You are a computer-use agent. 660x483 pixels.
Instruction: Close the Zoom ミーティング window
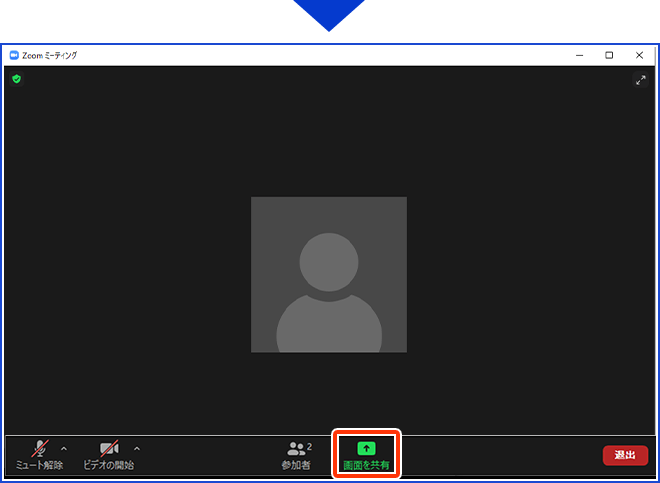point(639,55)
